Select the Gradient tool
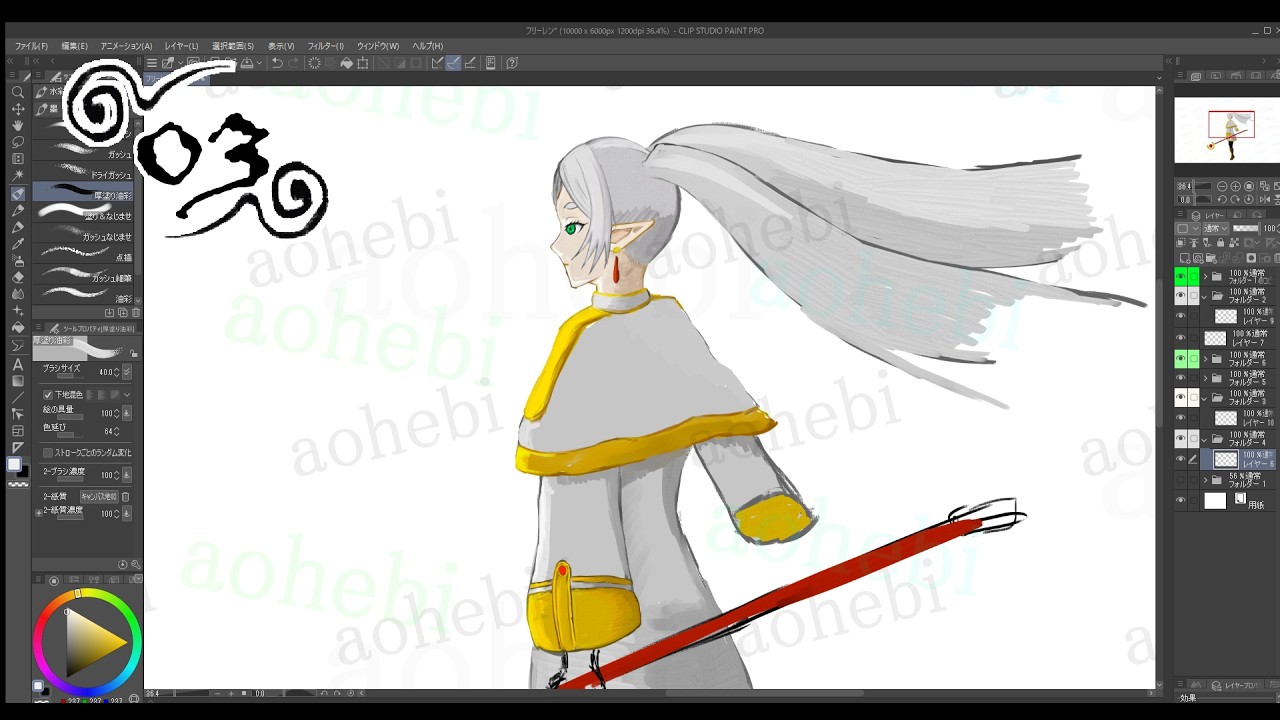 click(17, 381)
